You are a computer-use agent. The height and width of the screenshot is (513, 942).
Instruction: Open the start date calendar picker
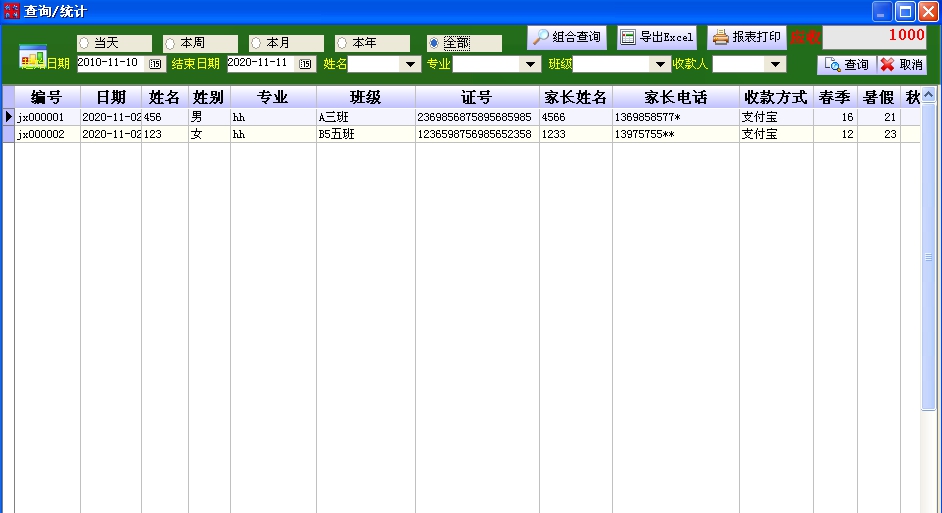click(156, 64)
